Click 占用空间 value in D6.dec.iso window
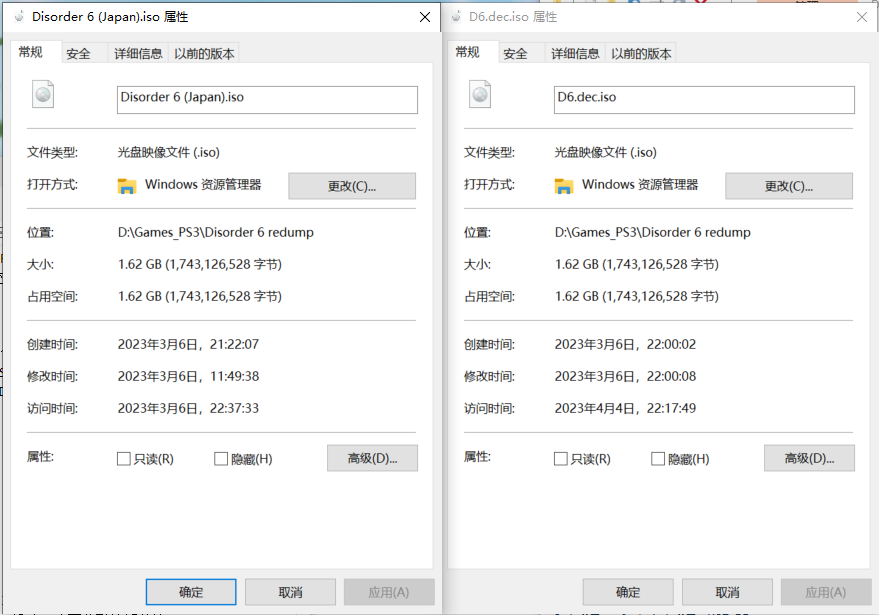This screenshot has height=615, width=879. [637, 296]
